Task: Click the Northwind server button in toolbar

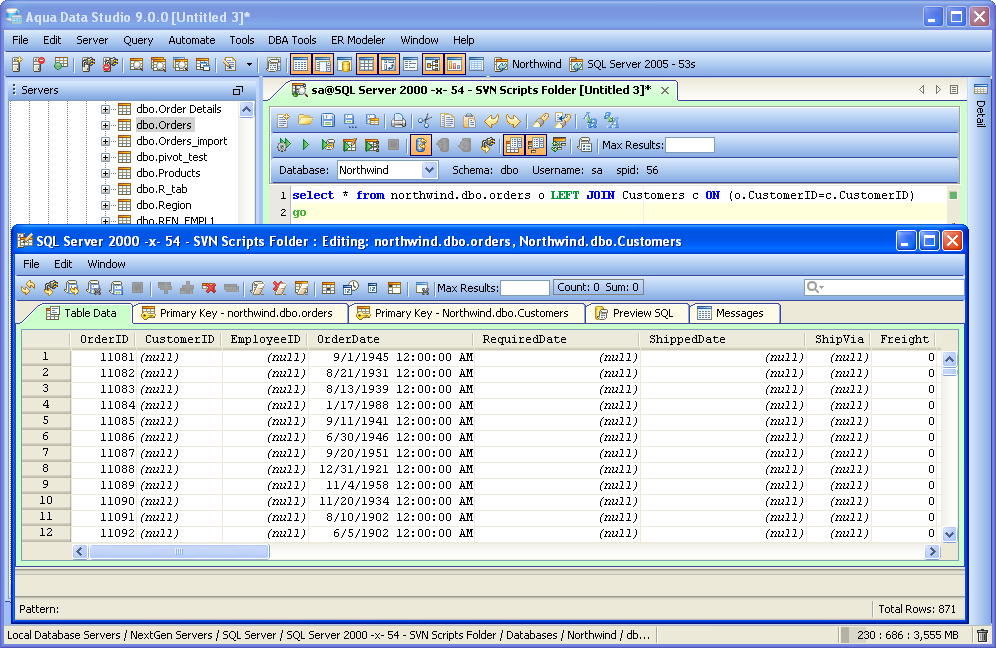Action: click(x=527, y=64)
